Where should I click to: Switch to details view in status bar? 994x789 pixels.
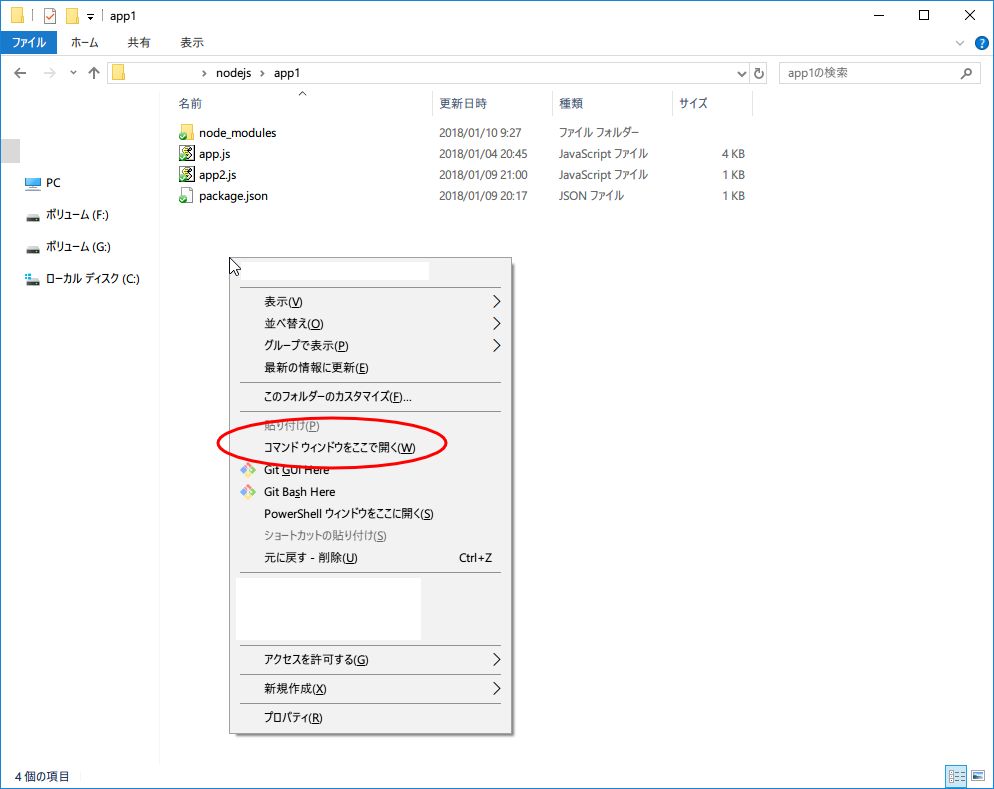coord(956,776)
